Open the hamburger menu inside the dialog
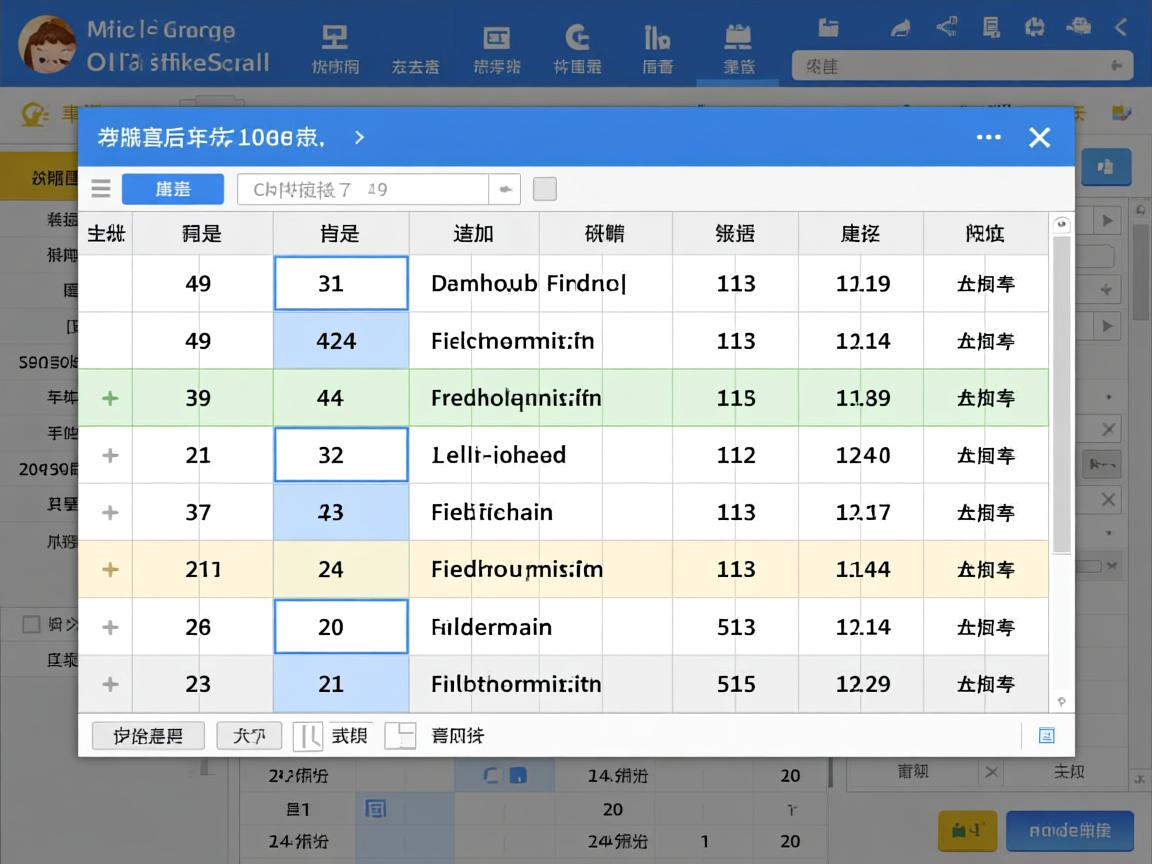The width and height of the screenshot is (1152, 864). pyautogui.click(x=101, y=188)
